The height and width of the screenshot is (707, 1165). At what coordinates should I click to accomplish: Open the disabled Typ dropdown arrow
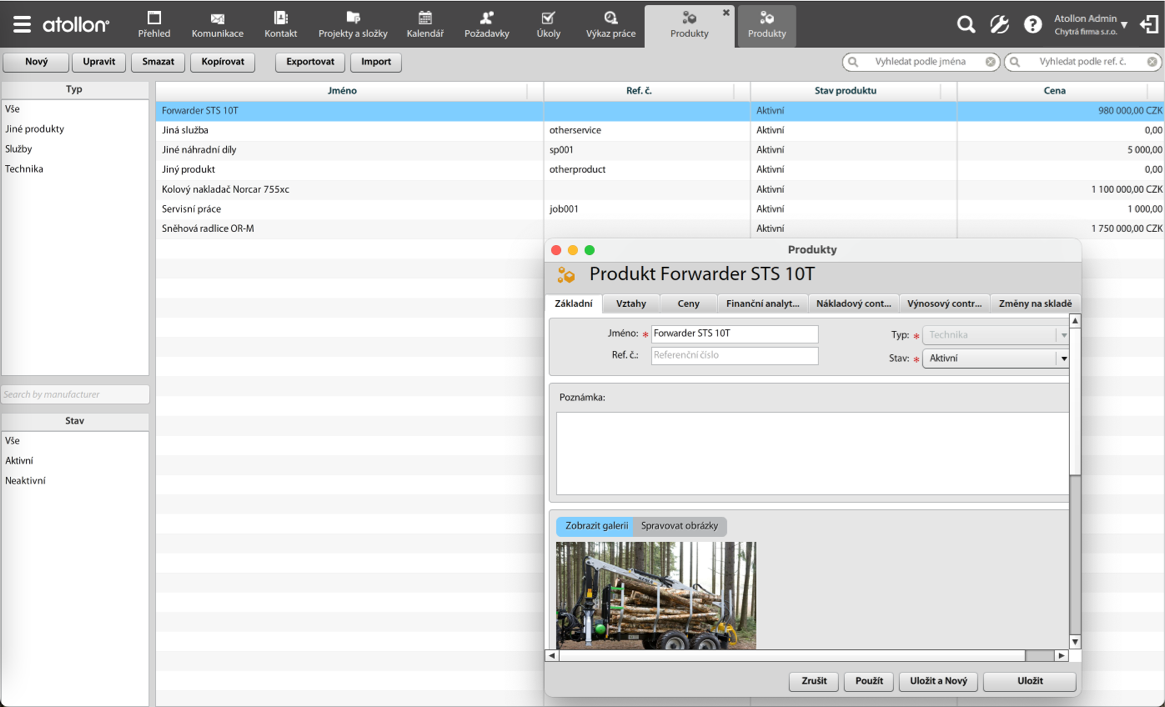(1063, 335)
